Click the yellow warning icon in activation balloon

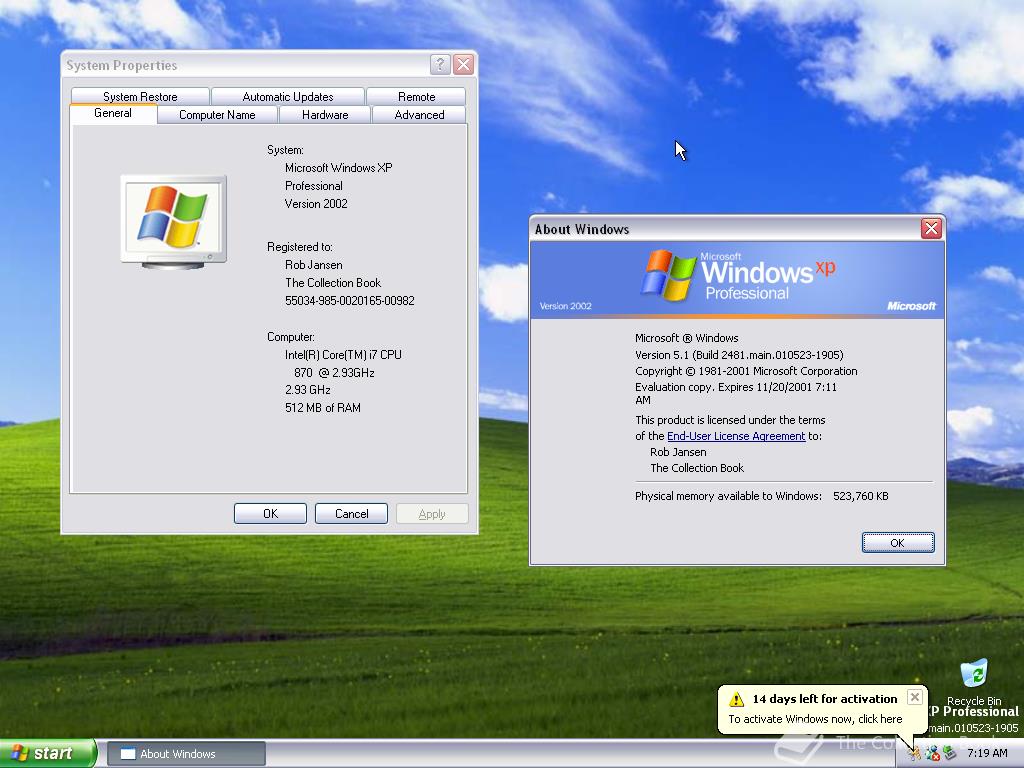[x=736, y=699]
